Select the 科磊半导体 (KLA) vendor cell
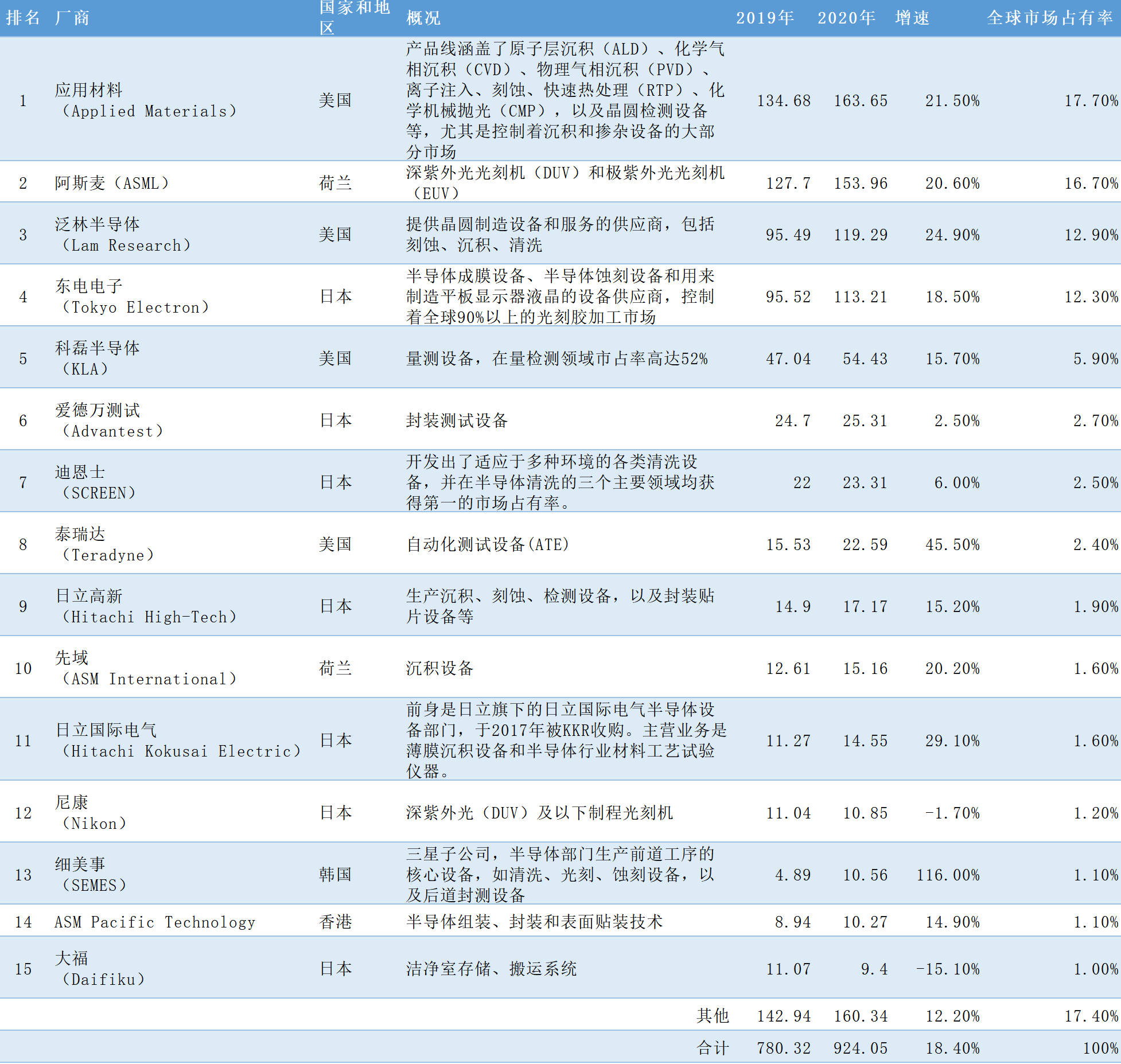Screen dimensions: 1121x1064 pos(98,358)
